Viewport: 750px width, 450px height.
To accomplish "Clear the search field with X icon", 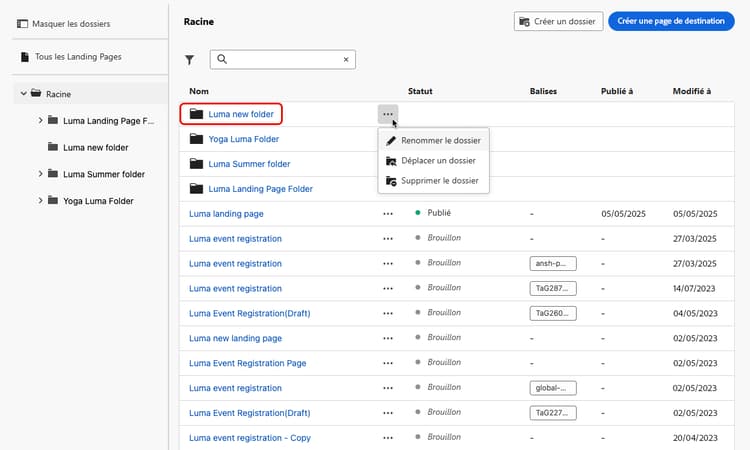I will [x=346, y=60].
